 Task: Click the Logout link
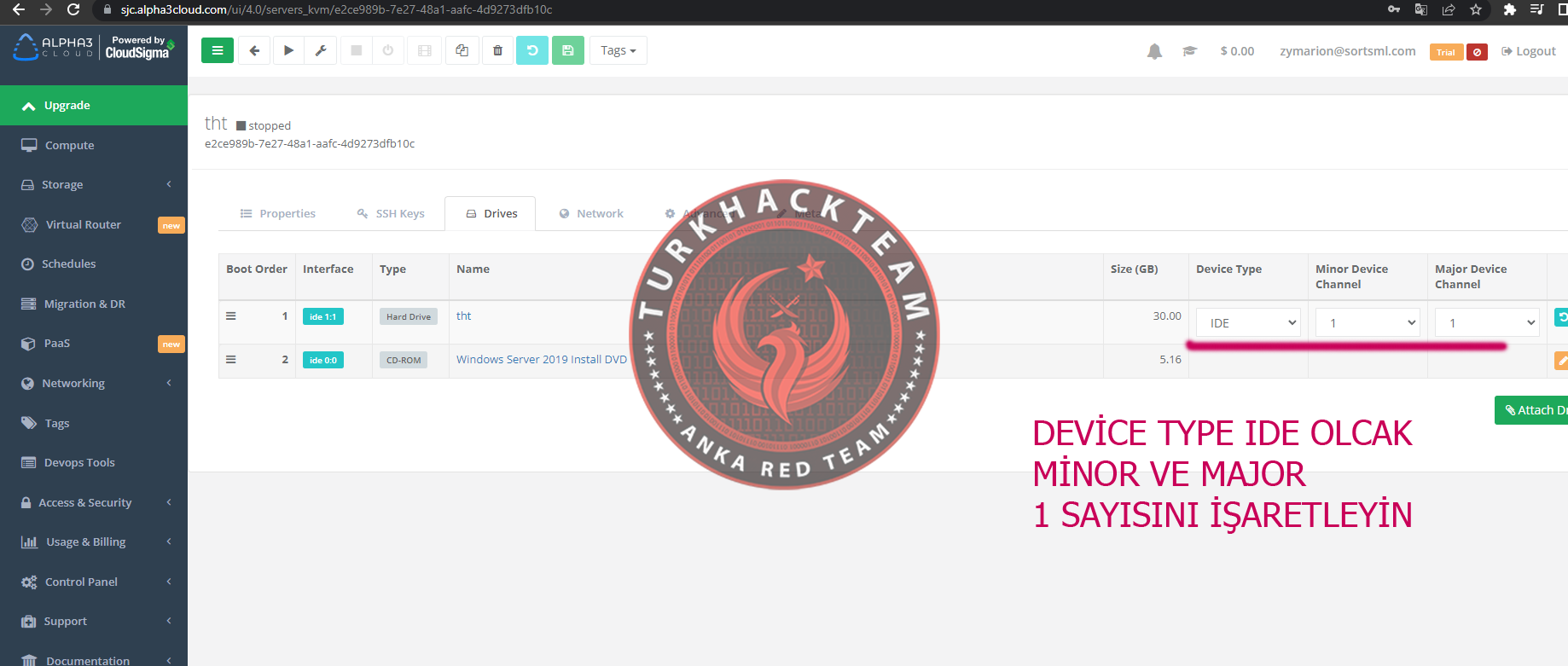(x=1529, y=51)
